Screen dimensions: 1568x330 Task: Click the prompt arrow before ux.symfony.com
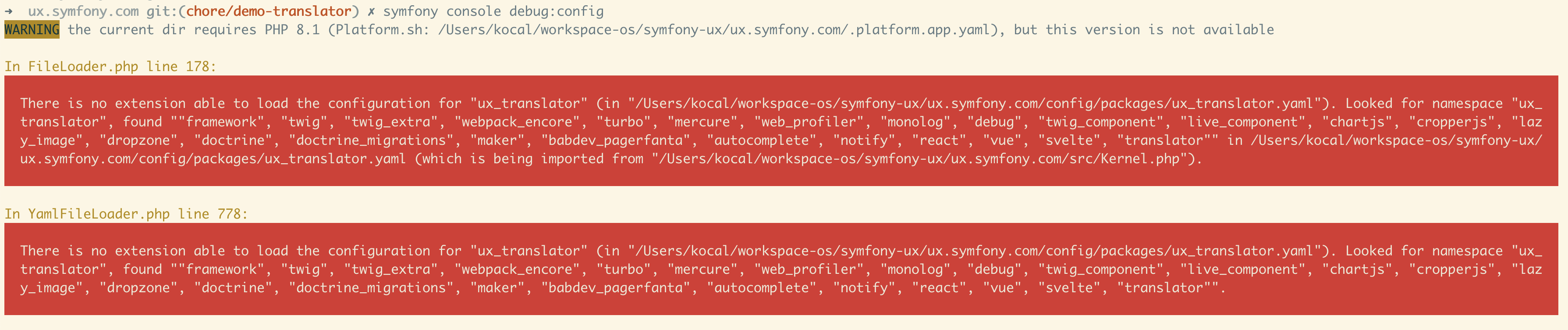pyautogui.click(x=8, y=11)
